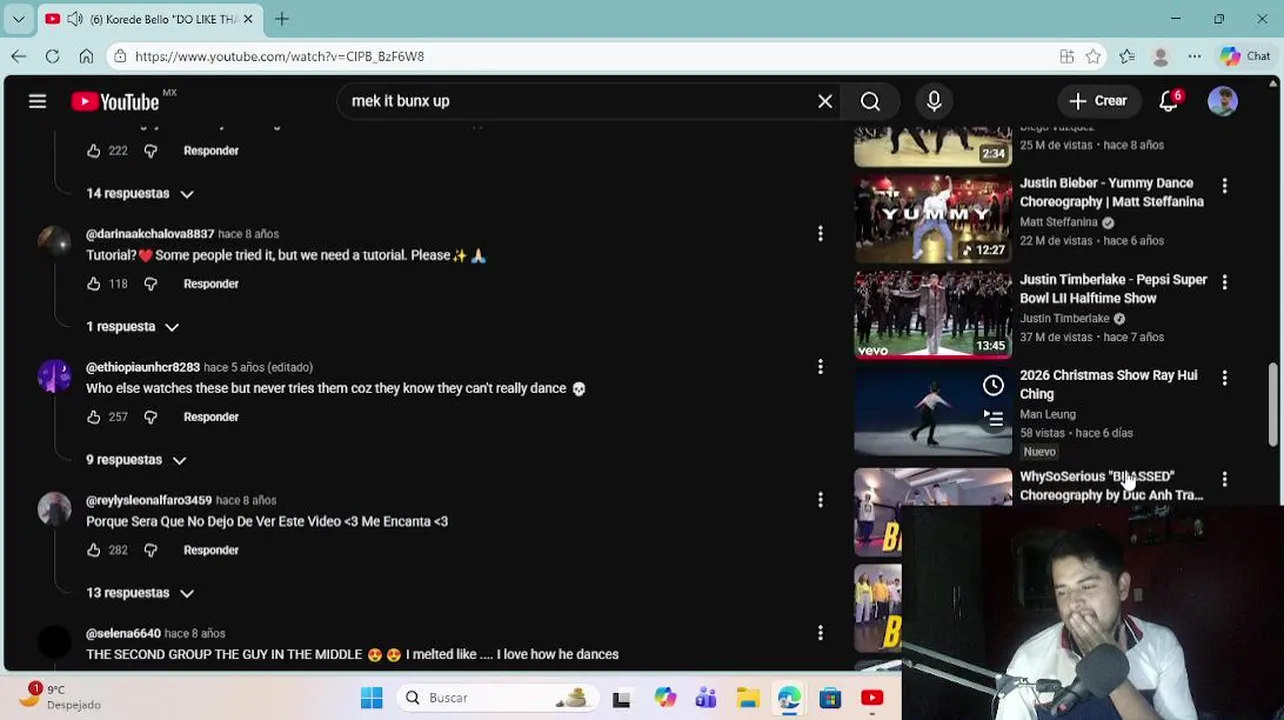Open @selena6640 channel link

coord(123,633)
